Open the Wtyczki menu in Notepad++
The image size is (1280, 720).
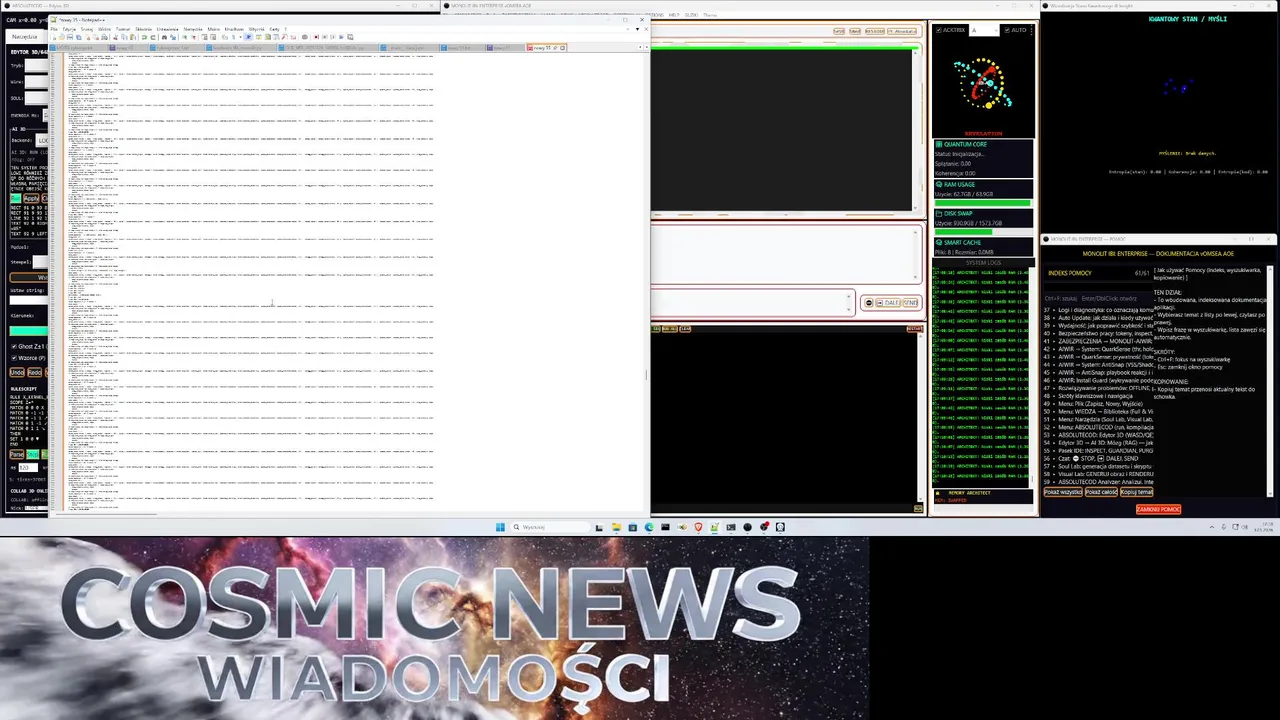pos(256,29)
